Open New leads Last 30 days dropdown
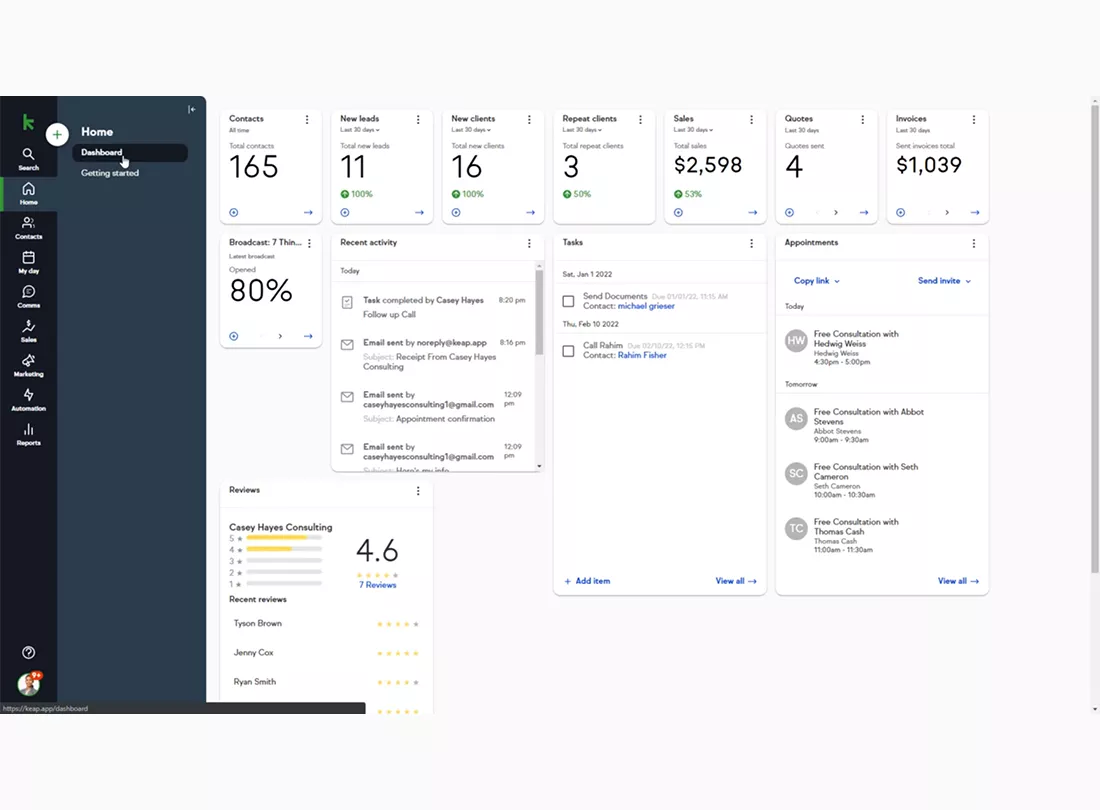Viewport: 1100px width, 810px height. click(x=360, y=130)
